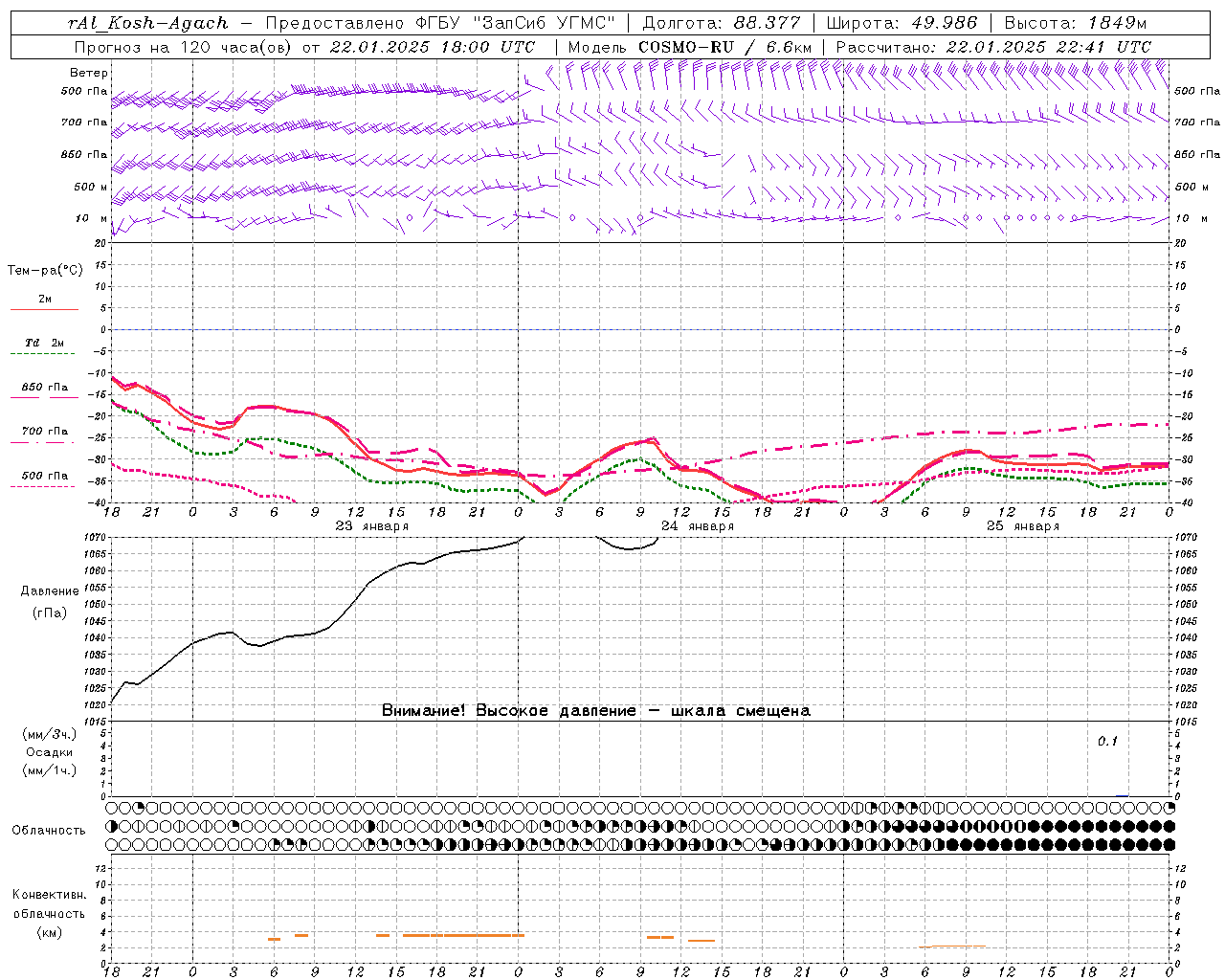Click the 0.1 precipitation amount value

coord(1107,742)
